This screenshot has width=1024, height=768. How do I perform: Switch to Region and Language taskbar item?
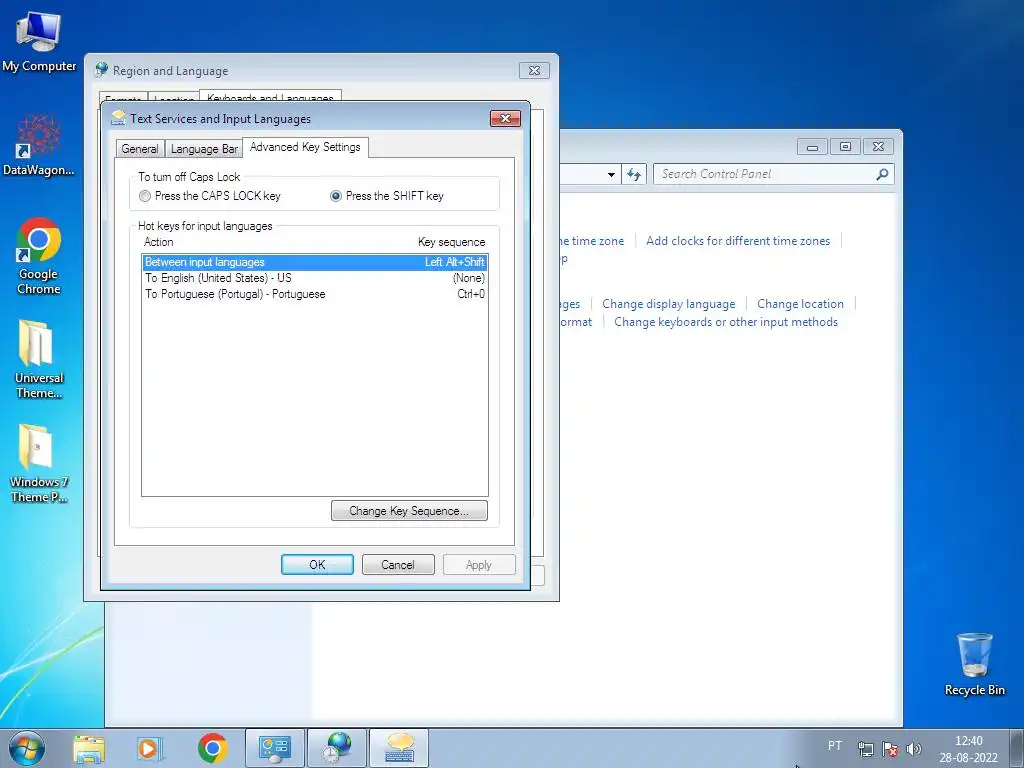point(337,748)
